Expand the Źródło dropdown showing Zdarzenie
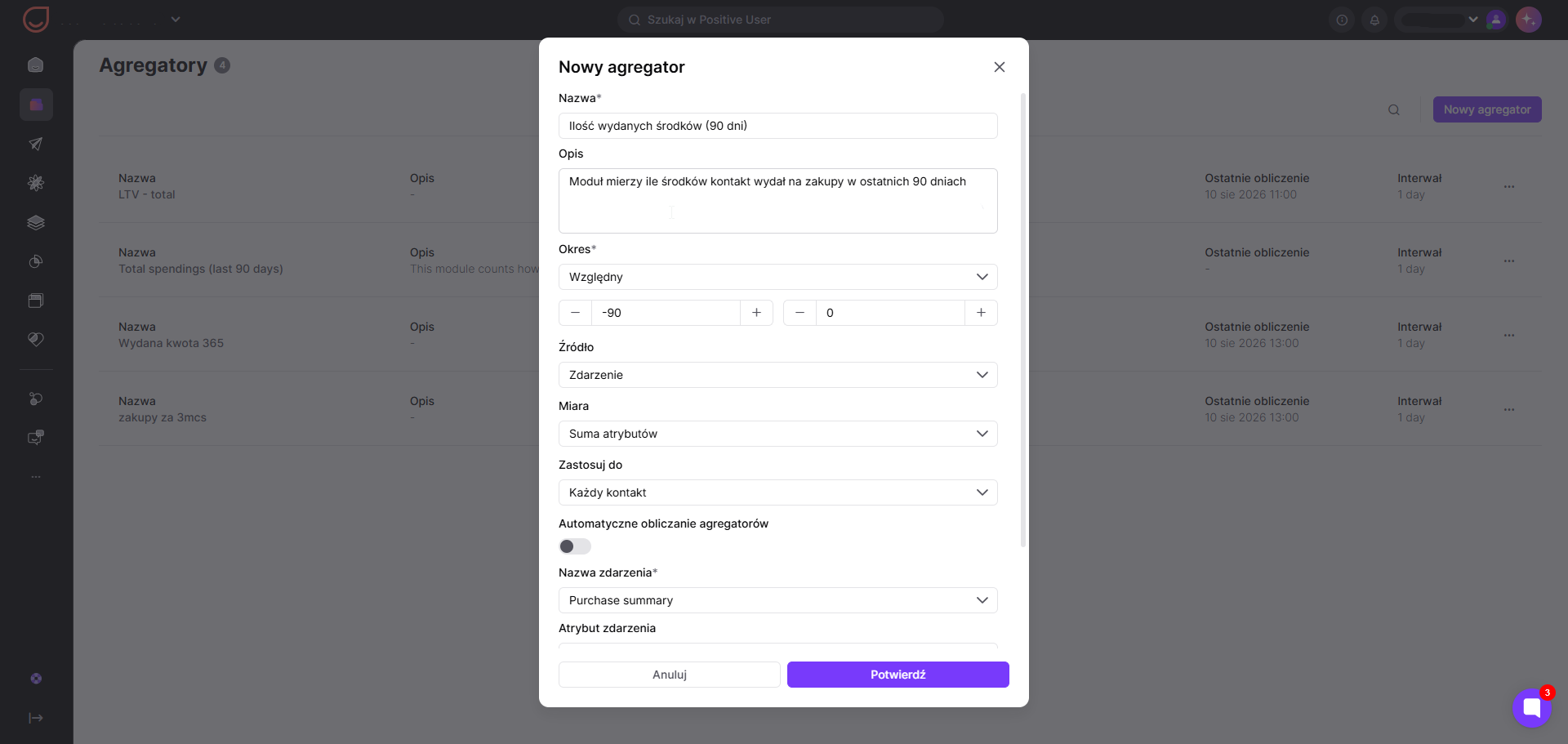The image size is (1568, 744). tap(778, 375)
